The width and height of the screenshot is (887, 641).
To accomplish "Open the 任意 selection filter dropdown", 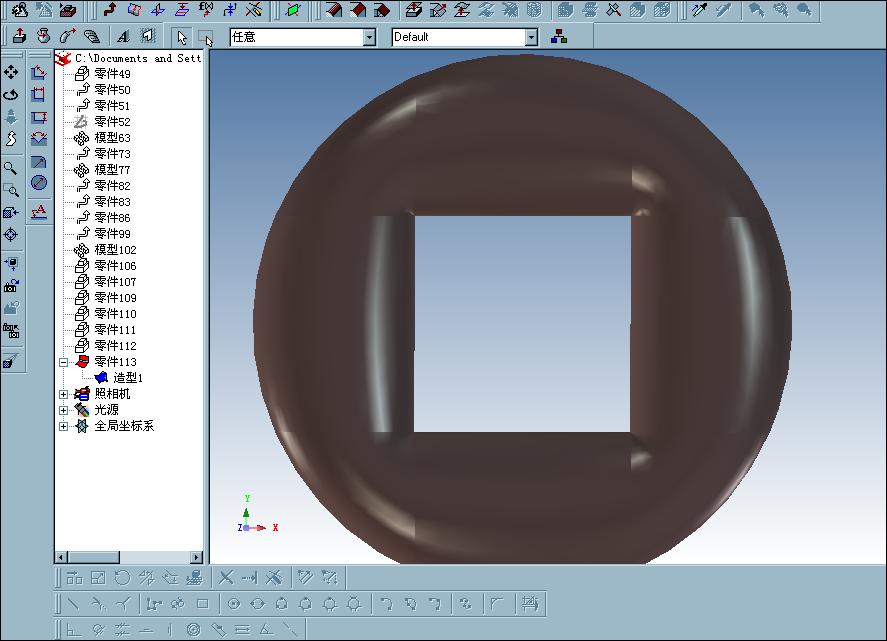I will coord(369,37).
